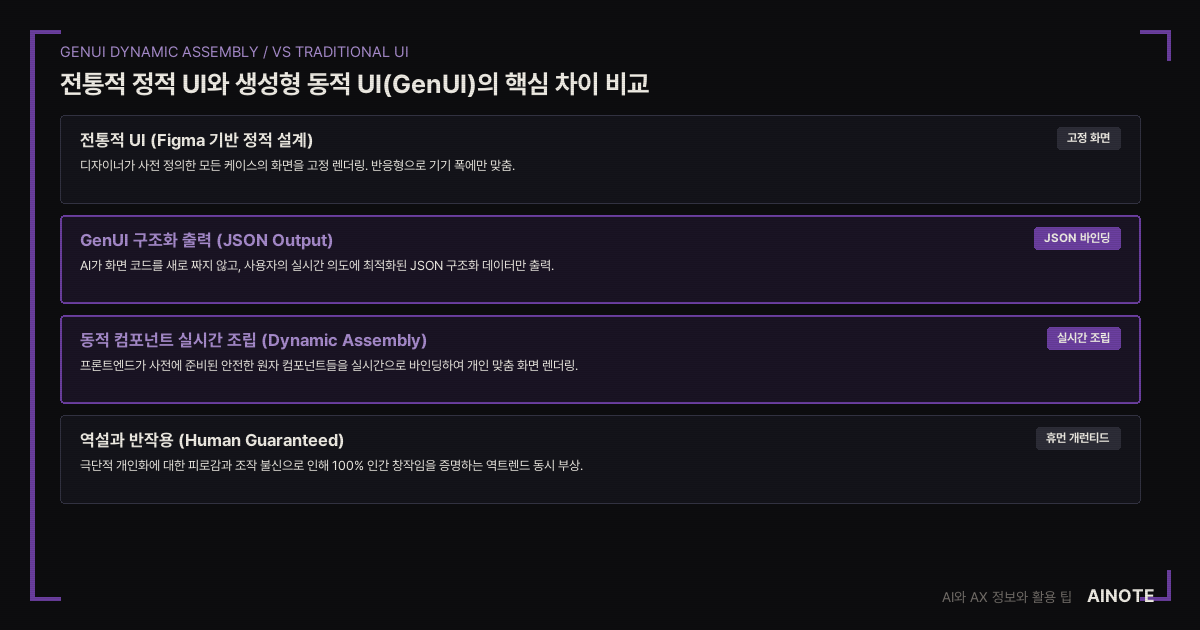Click the top-right purple corner bracket
Image resolution: width=1200 pixels, height=630 pixels.
point(1155,45)
